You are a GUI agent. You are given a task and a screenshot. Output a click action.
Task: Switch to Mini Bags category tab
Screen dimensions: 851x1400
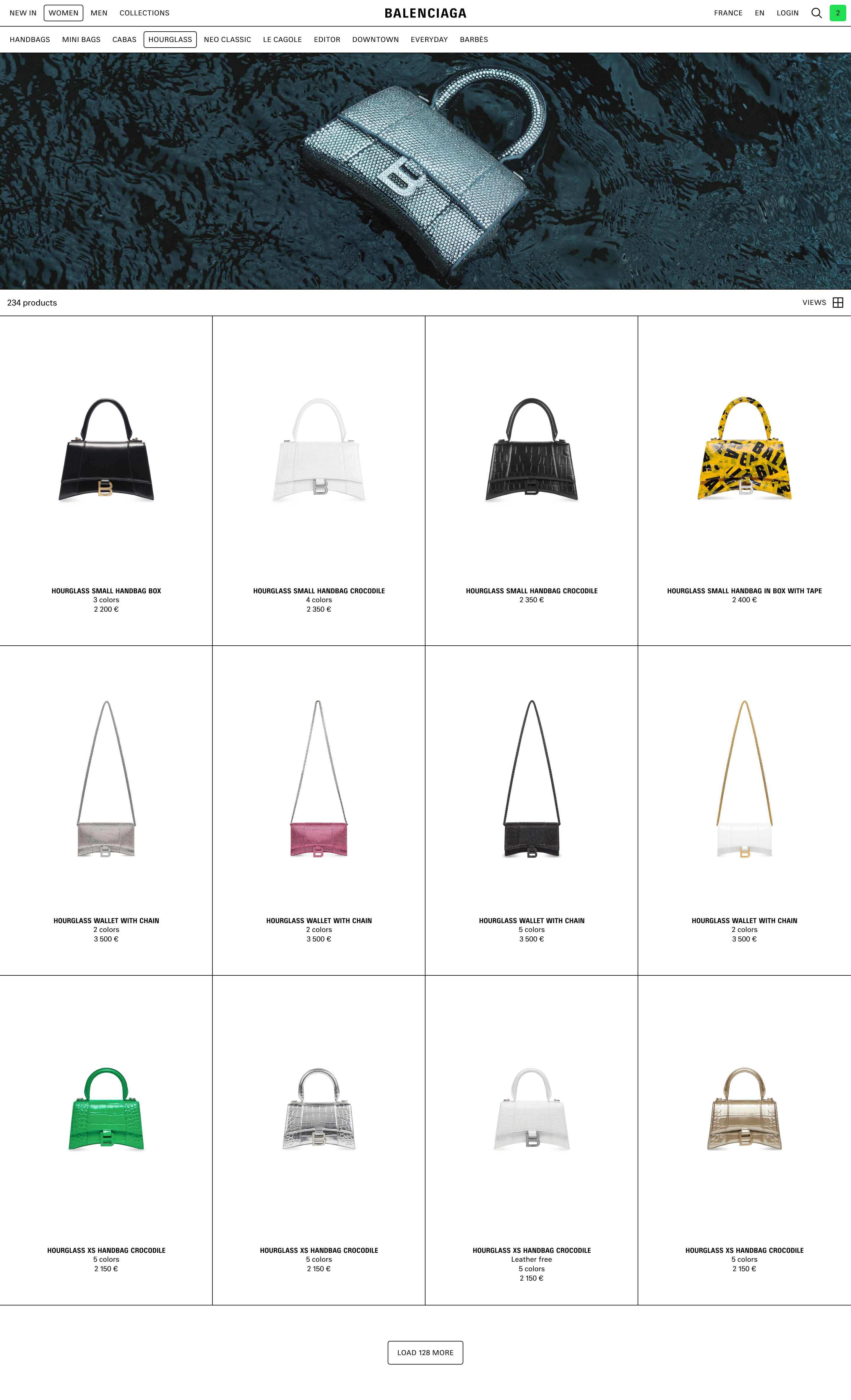click(x=81, y=40)
